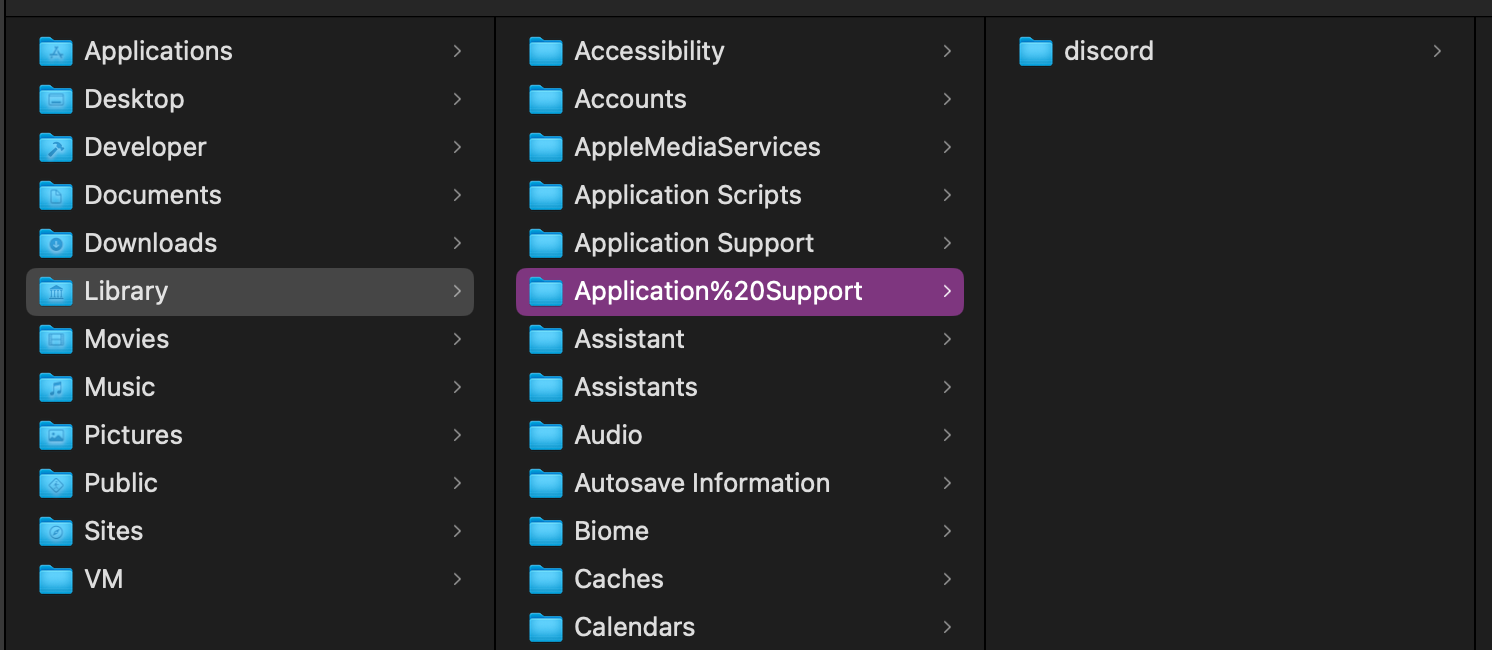The width and height of the screenshot is (1492, 650).
Task: Click the Desktop folder icon
Action: point(56,99)
